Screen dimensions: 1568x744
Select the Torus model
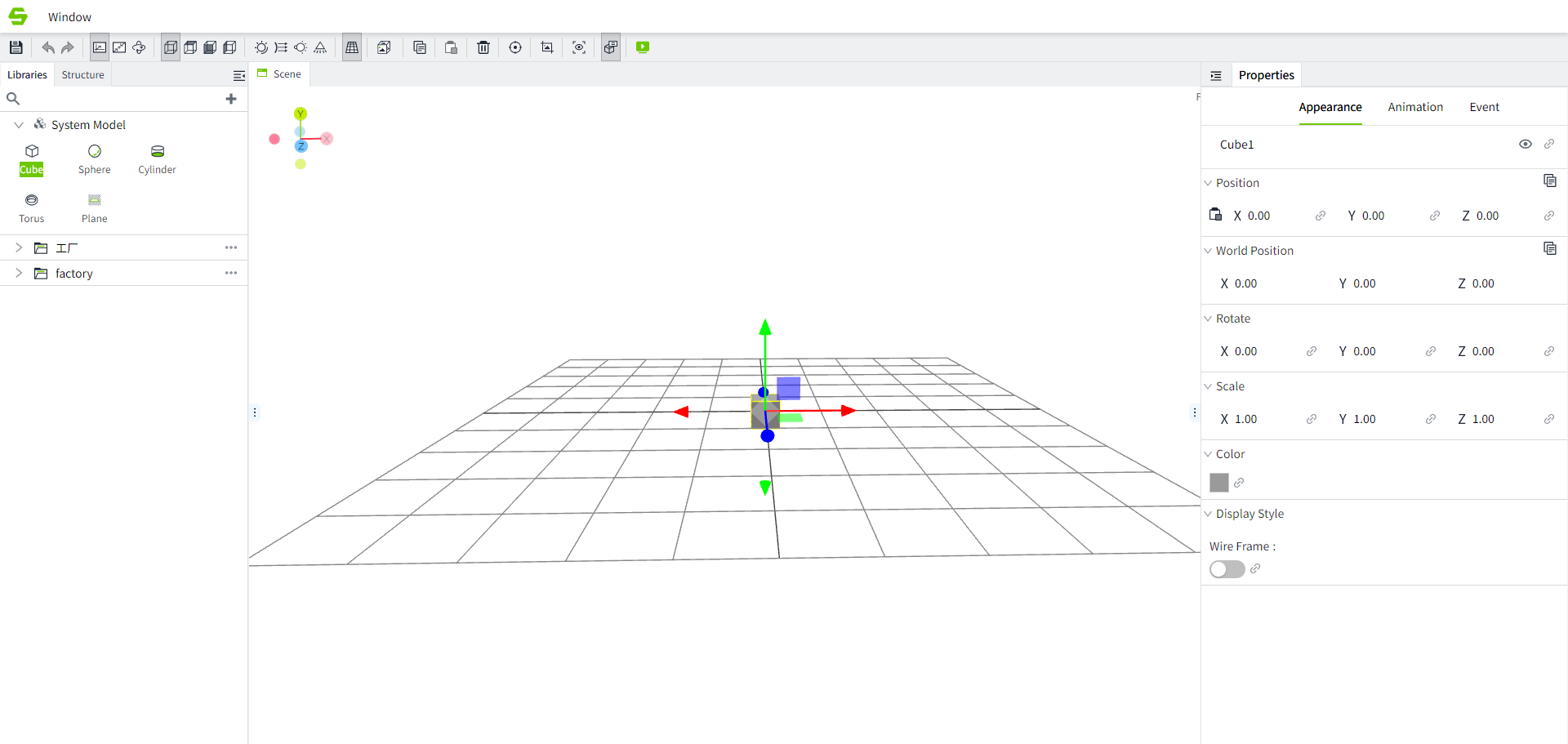pos(32,207)
